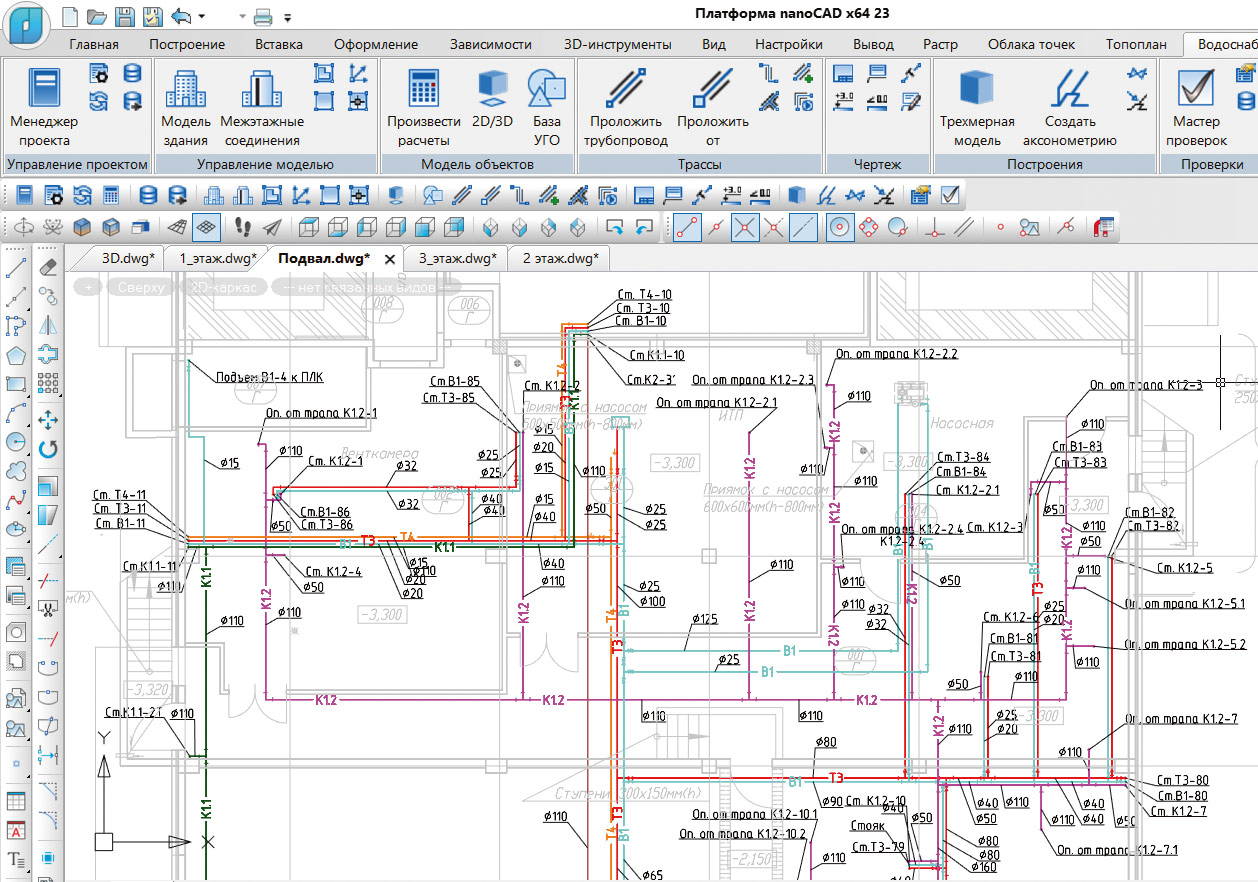Toggle Midpoint object snap
This screenshot has height=882, width=1258.
[x=715, y=227]
